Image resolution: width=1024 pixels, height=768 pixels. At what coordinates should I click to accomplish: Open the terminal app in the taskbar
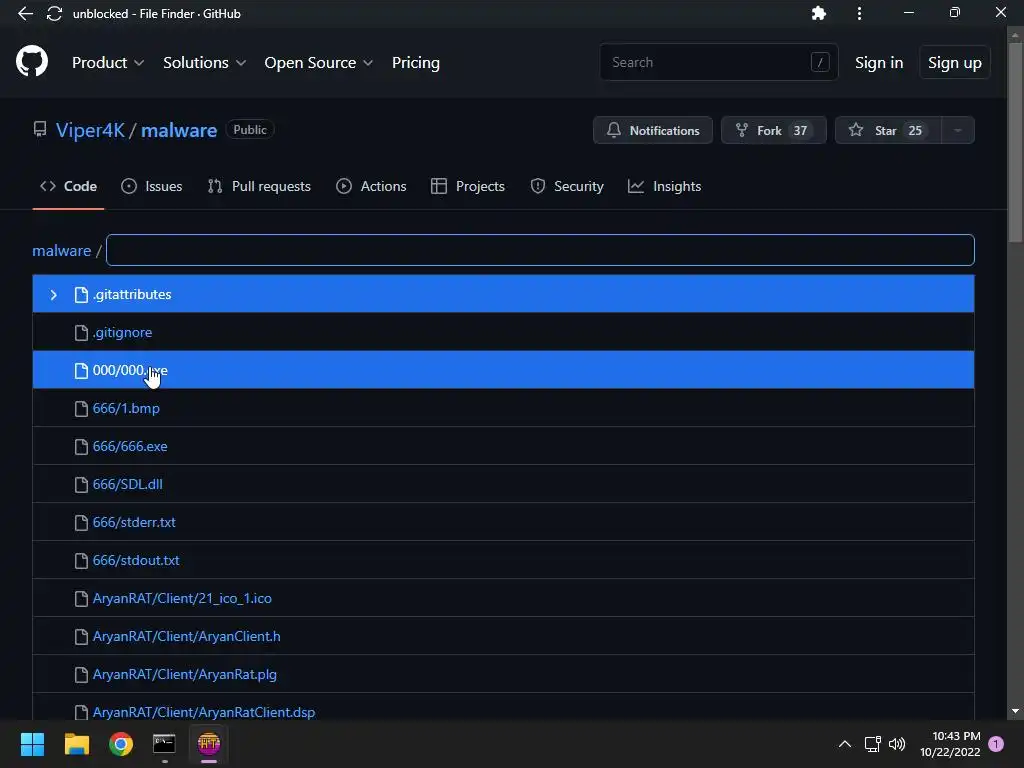tap(164, 744)
